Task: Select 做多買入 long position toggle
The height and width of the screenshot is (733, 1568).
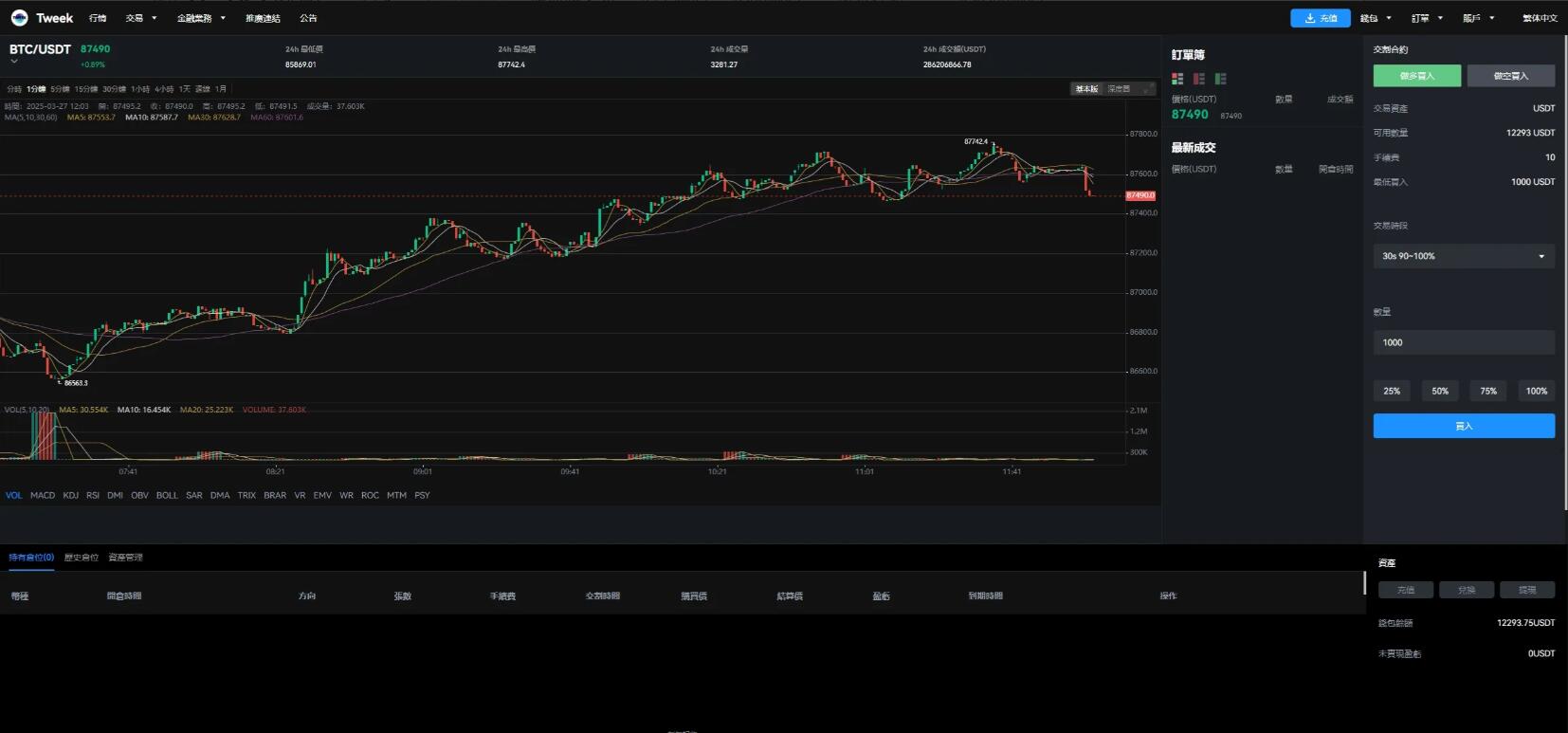Action: (x=1416, y=76)
